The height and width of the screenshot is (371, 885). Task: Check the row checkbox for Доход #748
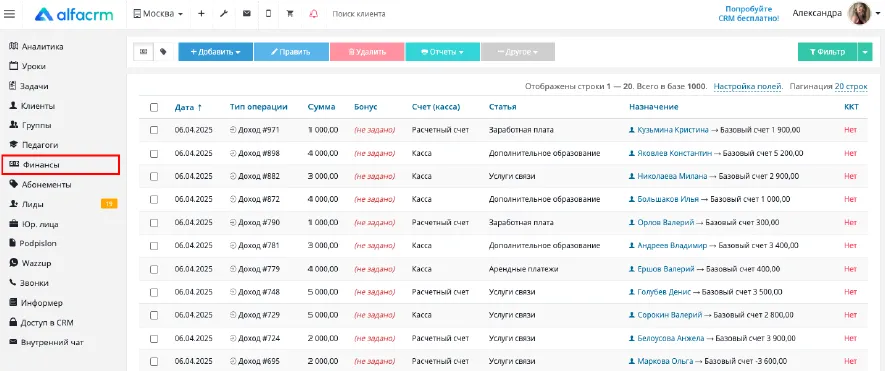(x=154, y=292)
